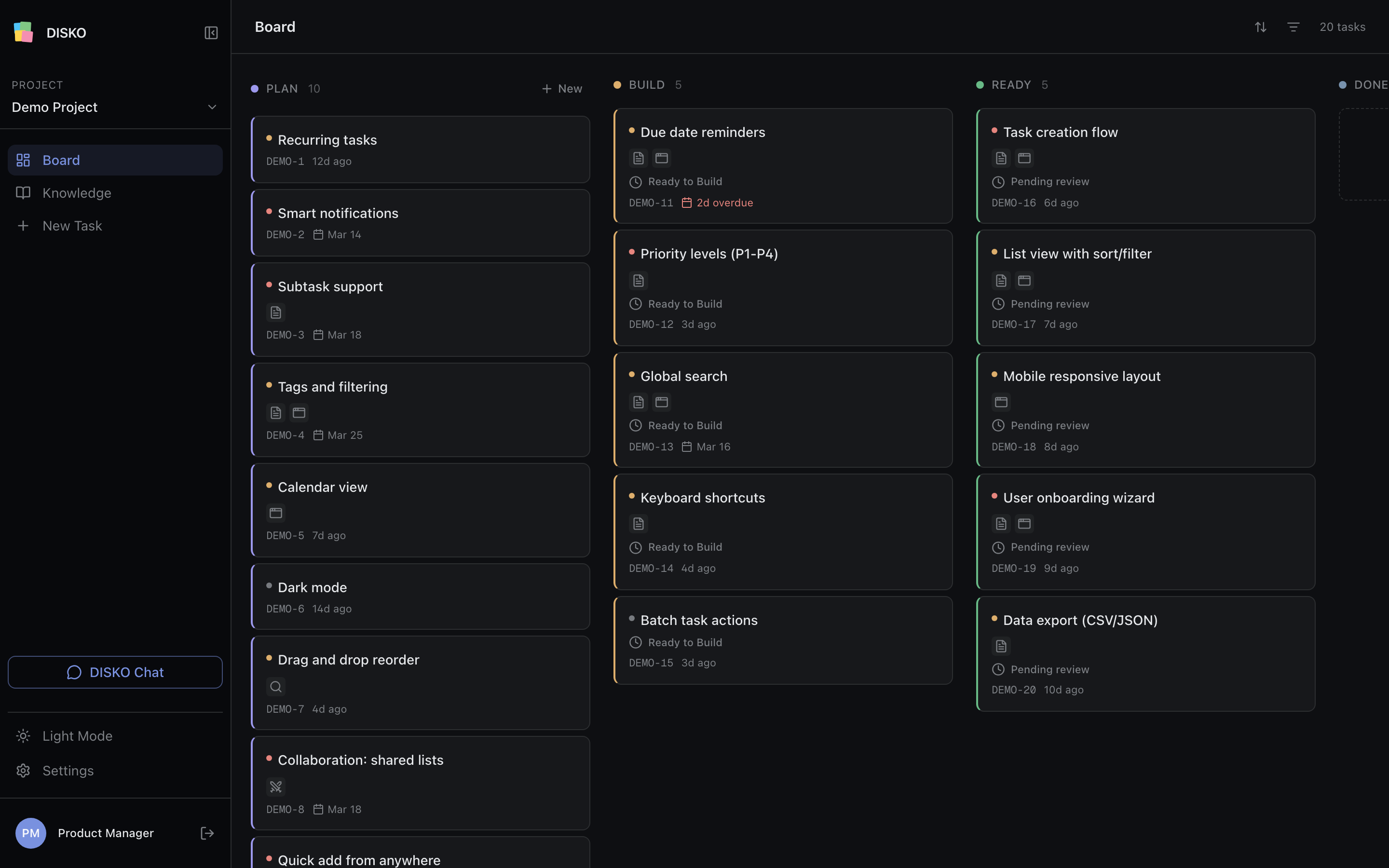Open the Batch task actions card
1389x868 pixels.
tap(782, 641)
